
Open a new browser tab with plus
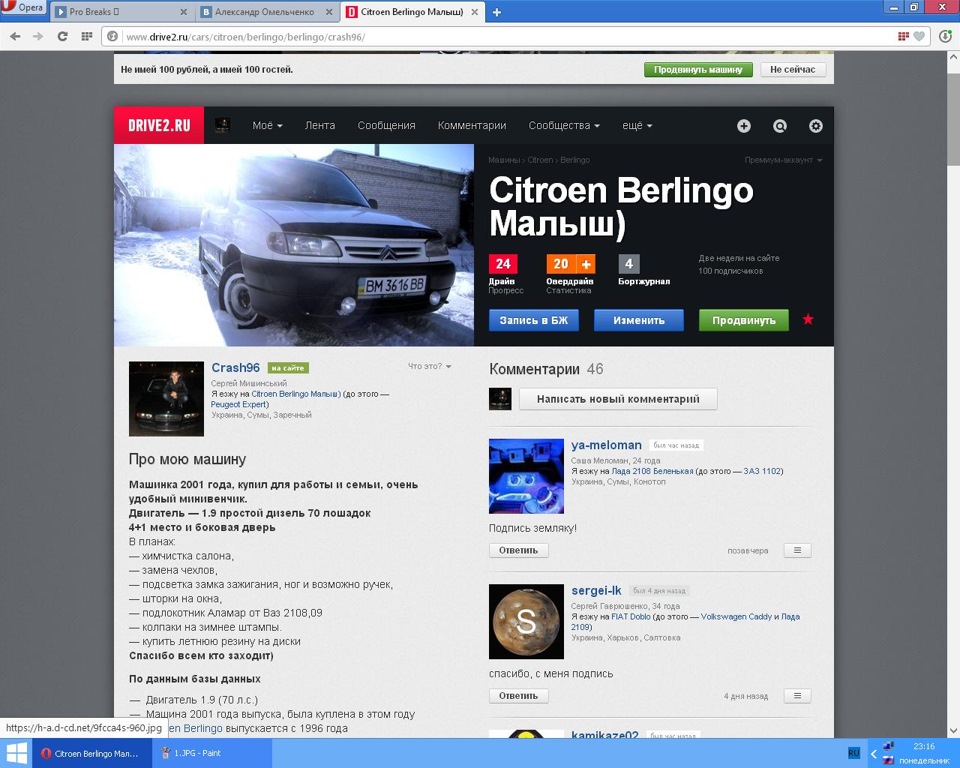pos(497,12)
